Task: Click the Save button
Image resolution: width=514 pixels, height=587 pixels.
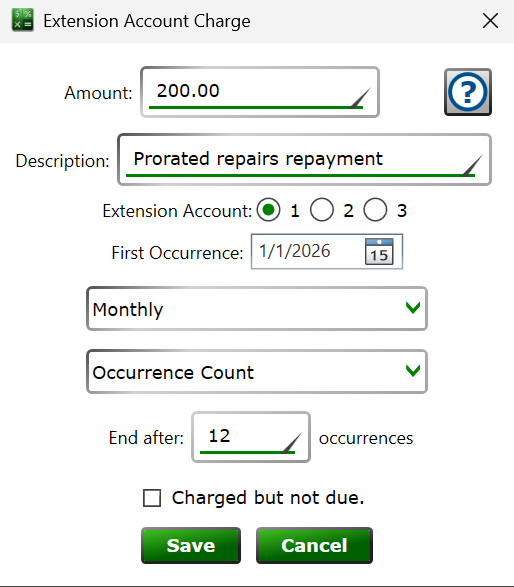Action: pos(191,545)
